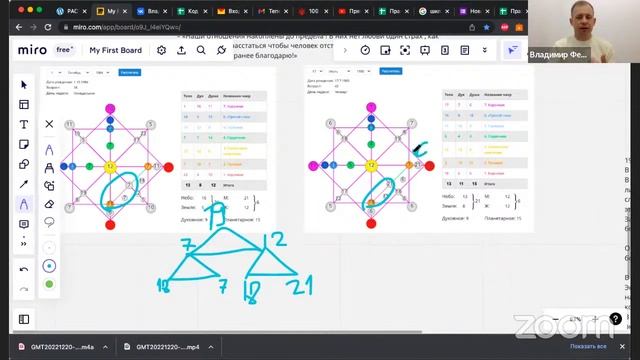Choose the Sticky note tool
Image resolution: width=640 pixels, height=360 pixels.
[24, 144]
